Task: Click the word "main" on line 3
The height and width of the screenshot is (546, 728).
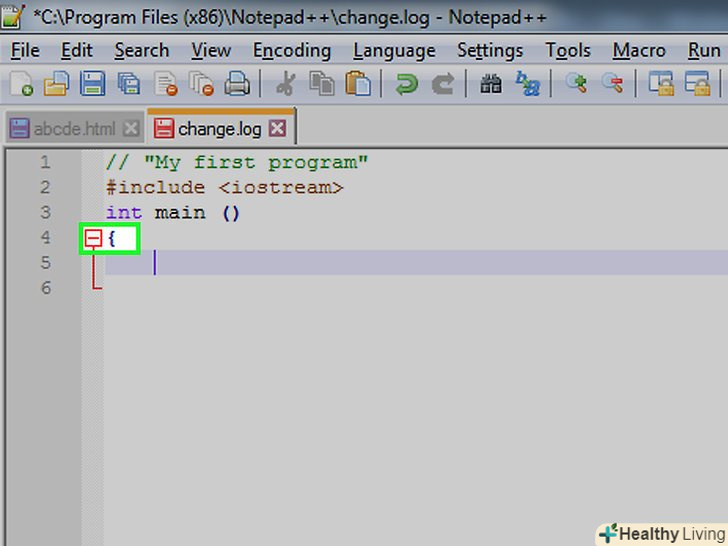Action: point(180,213)
